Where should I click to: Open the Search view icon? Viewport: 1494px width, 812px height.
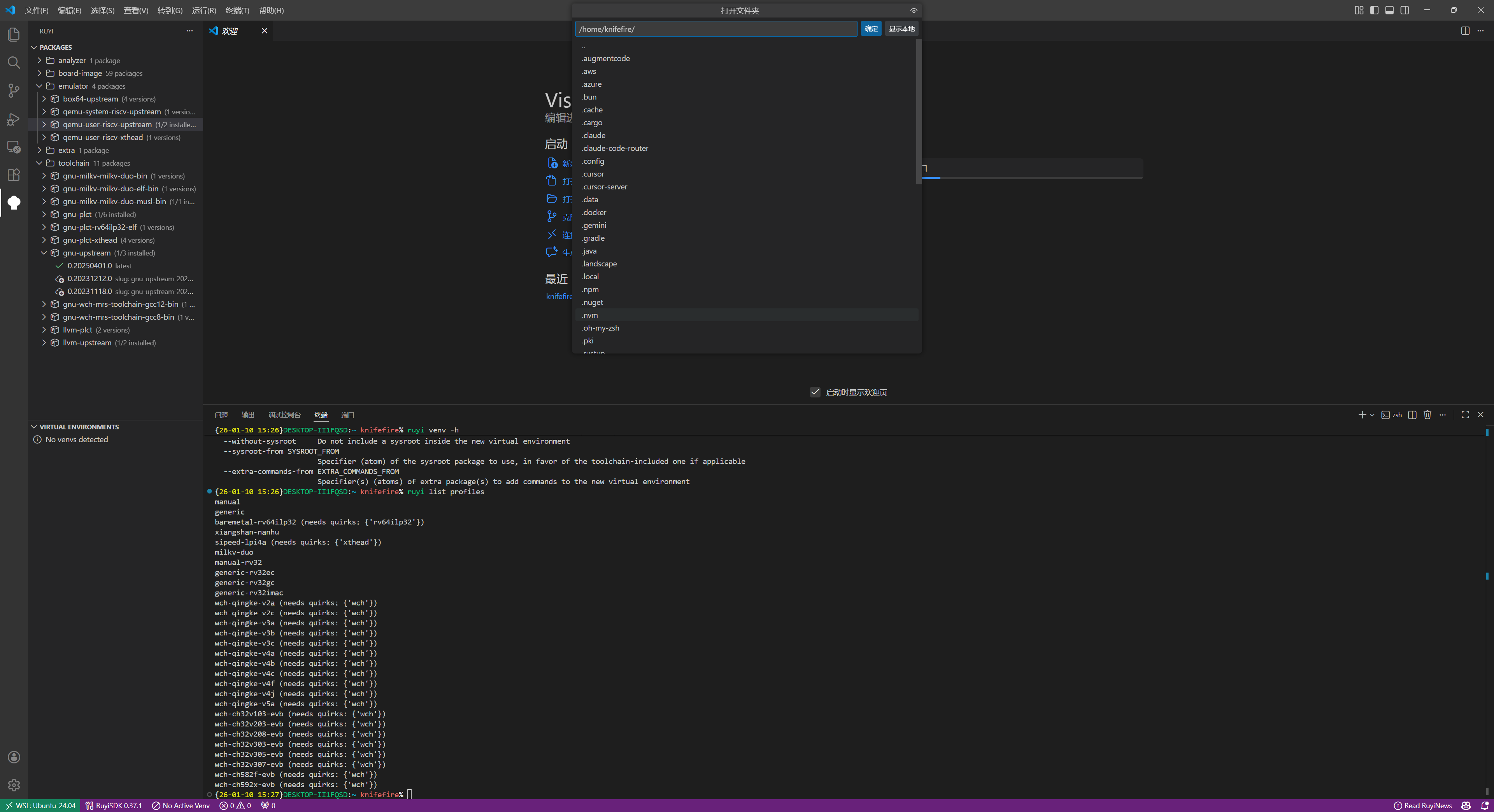[14, 63]
